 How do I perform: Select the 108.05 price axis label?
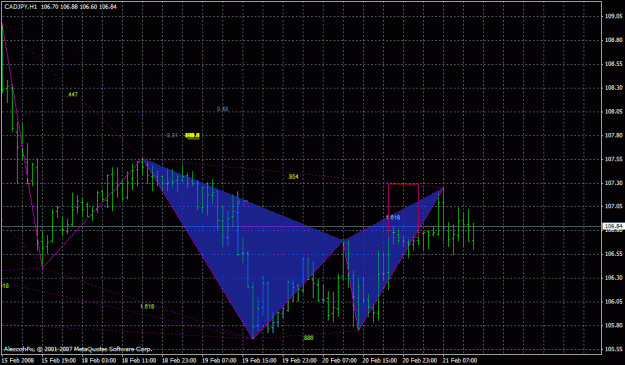click(x=613, y=112)
